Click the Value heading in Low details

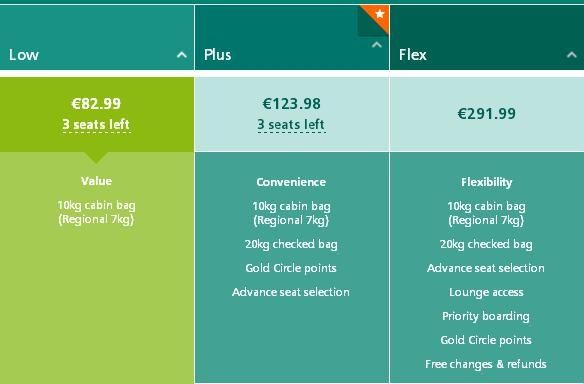click(96, 181)
